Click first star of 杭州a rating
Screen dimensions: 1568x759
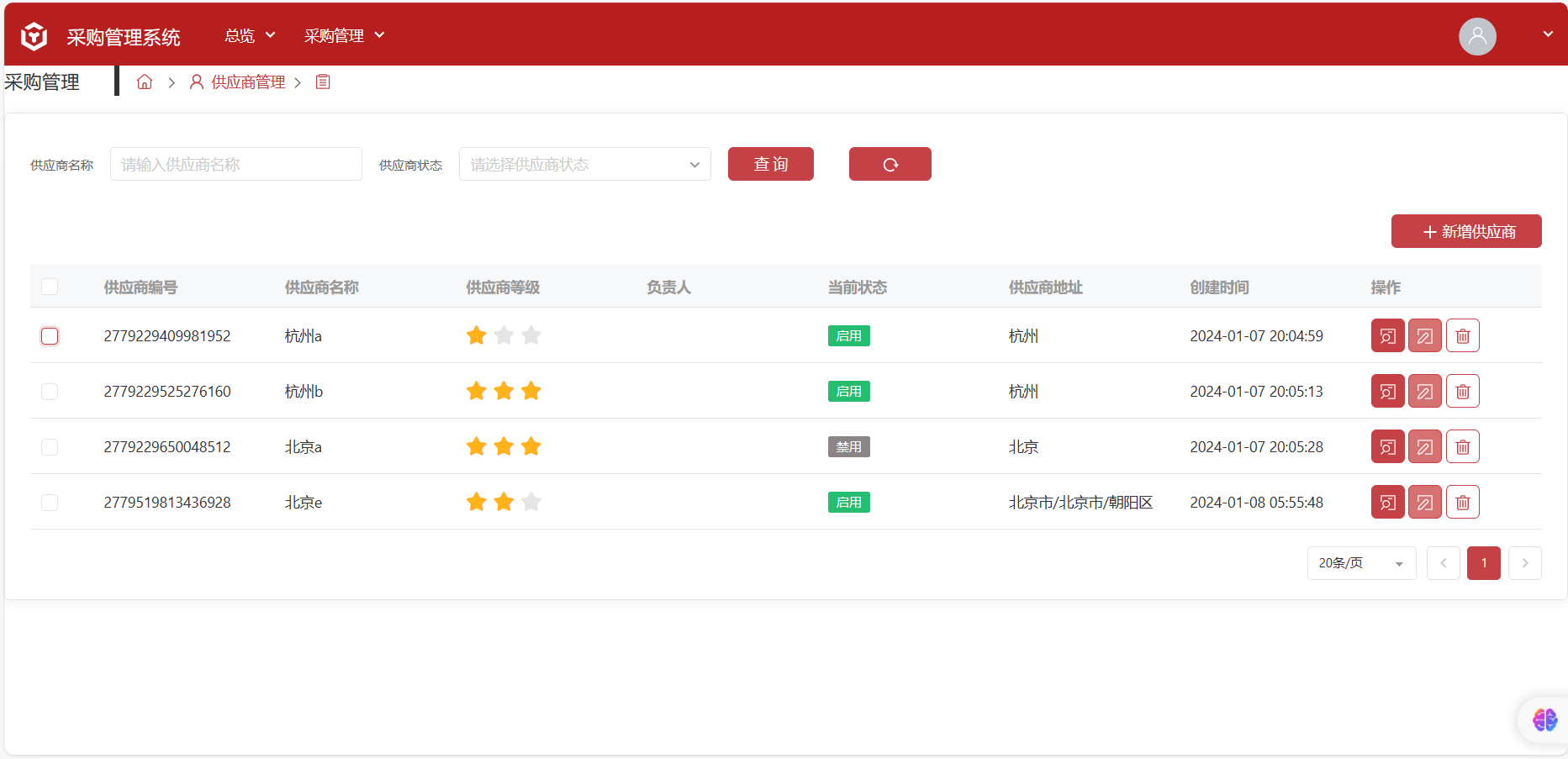(x=477, y=335)
